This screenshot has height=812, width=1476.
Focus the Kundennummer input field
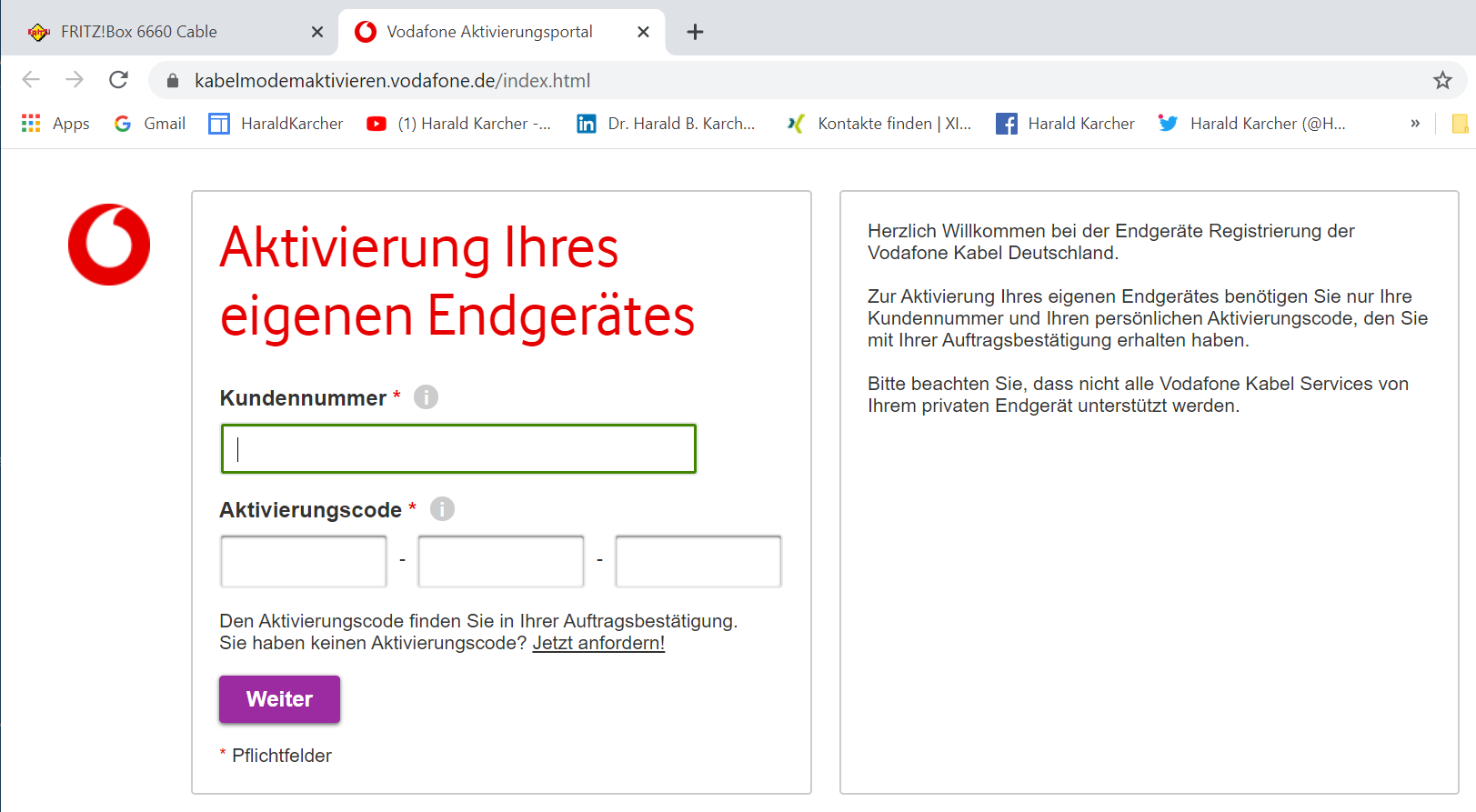458,448
